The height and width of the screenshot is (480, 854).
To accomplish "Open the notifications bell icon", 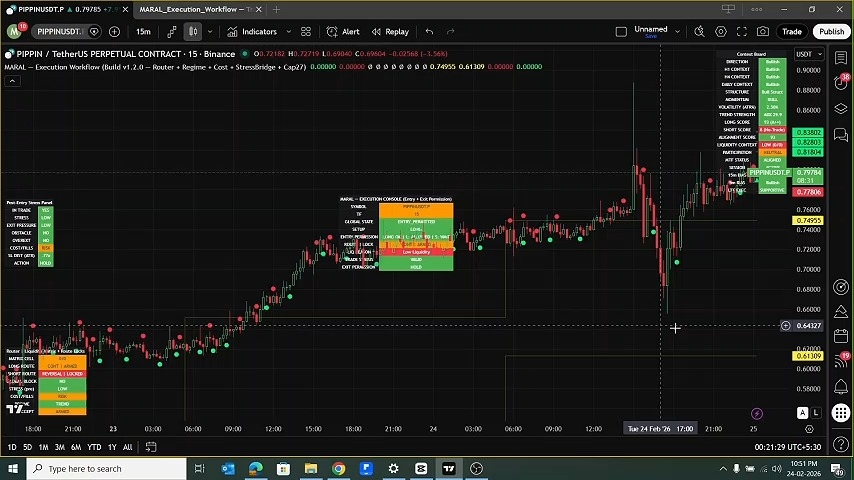I will tap(841, 386).
